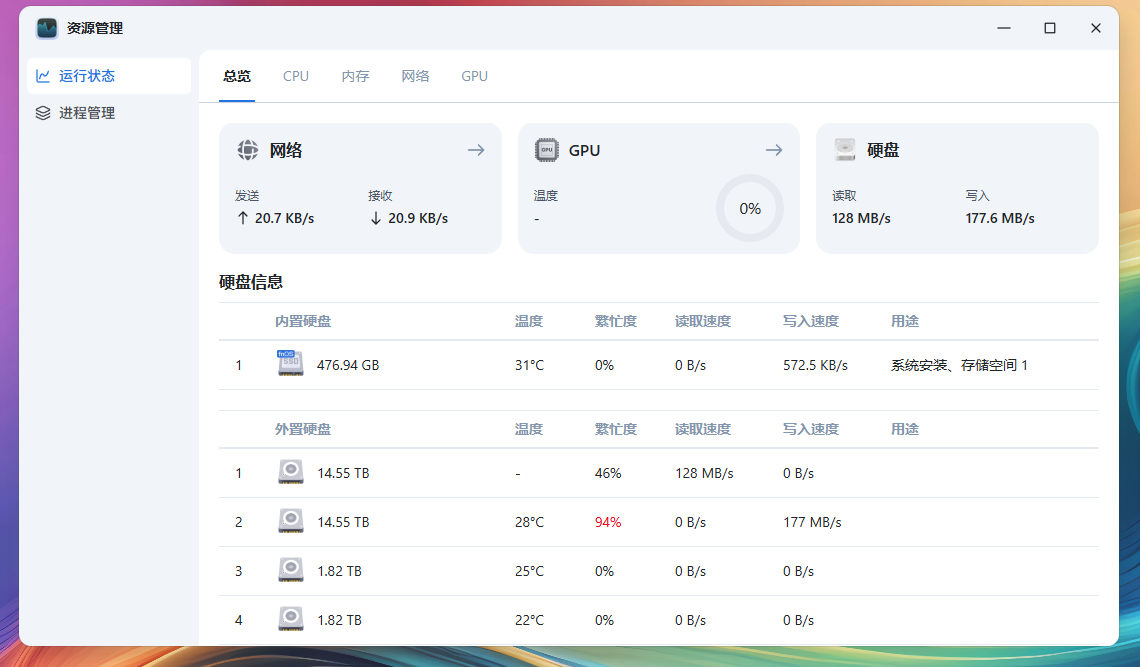Open the 网络 tab
1140x667 pixels.
point(415,76)
